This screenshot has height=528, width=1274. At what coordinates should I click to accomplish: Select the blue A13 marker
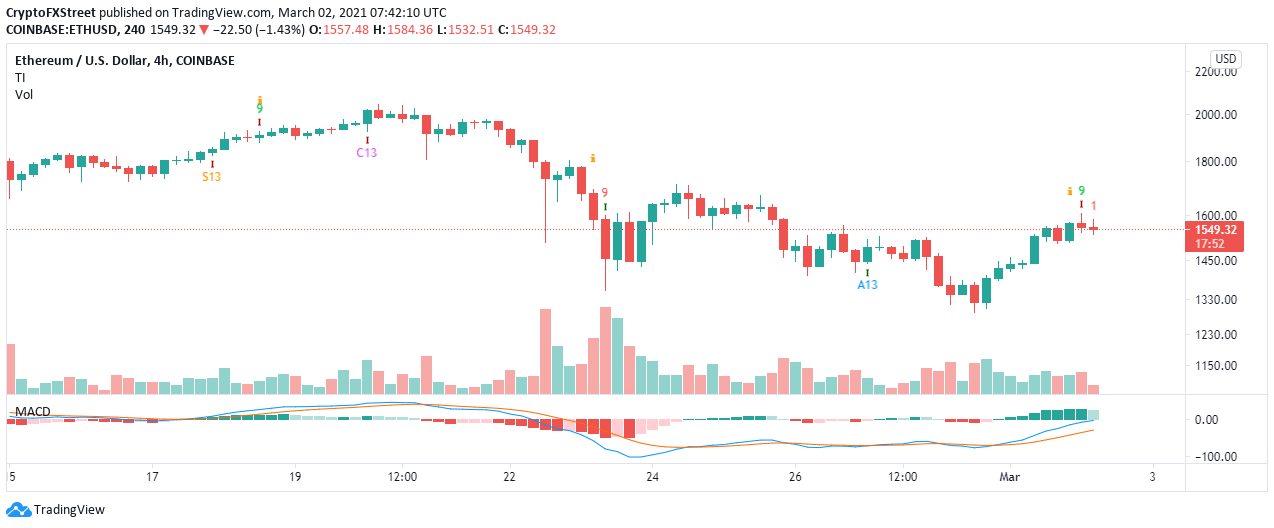[x=867, y=285]
